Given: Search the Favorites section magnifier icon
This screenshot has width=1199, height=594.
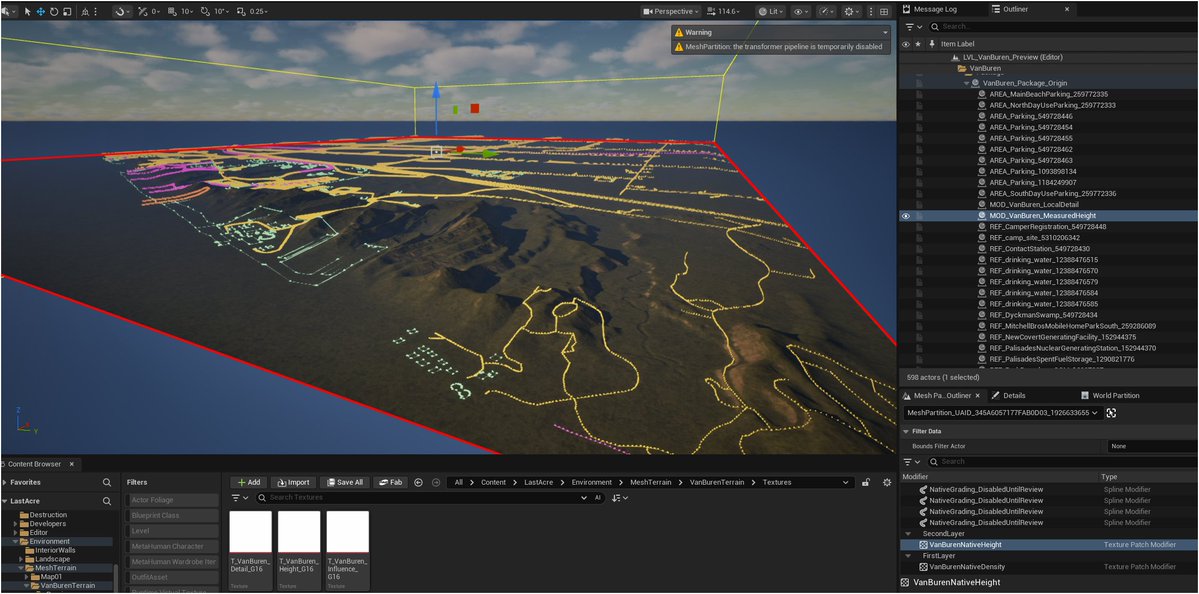Looking at the screenshot, I should click(x=107, y=482).
